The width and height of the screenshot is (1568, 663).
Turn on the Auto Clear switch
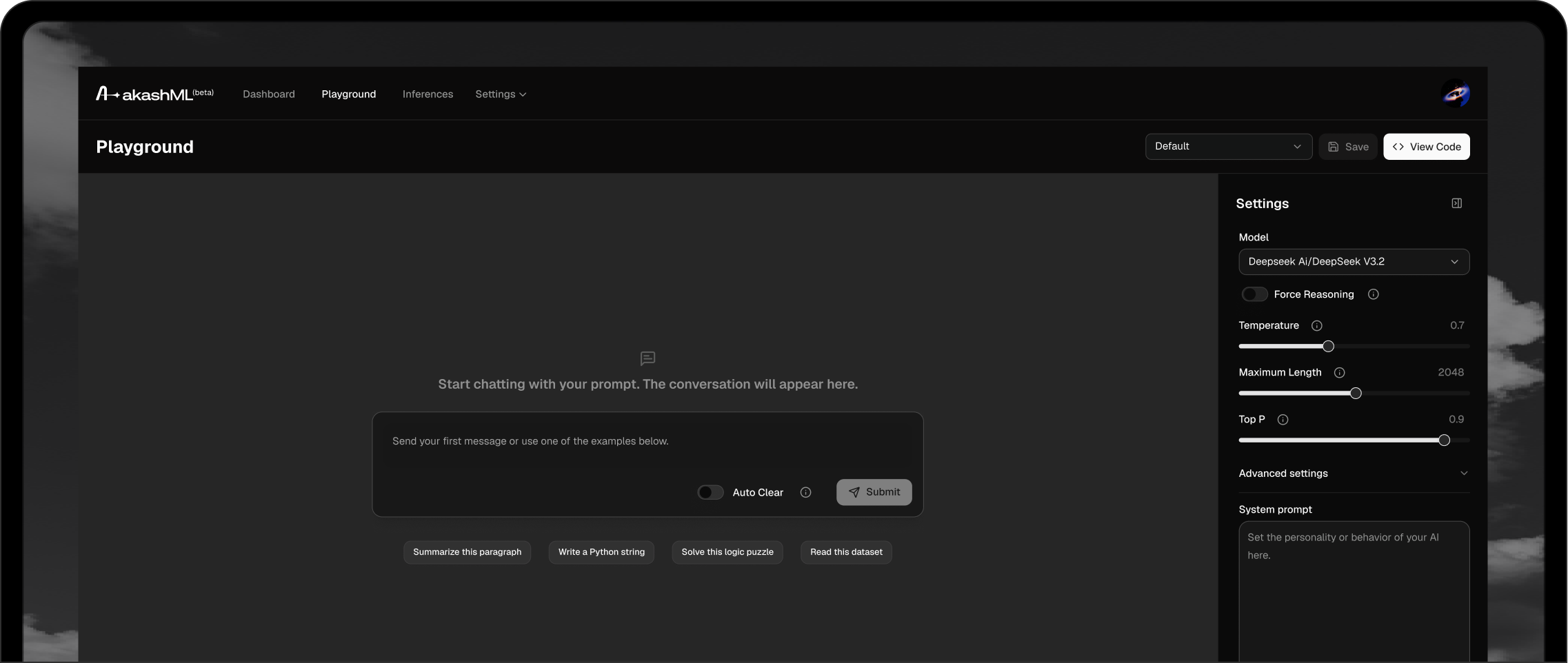point(710,492)
